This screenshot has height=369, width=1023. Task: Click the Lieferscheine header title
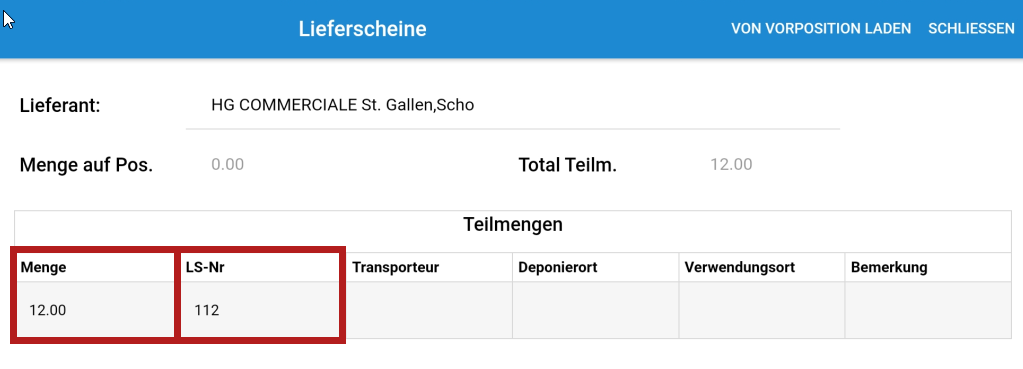pos(363,29)
